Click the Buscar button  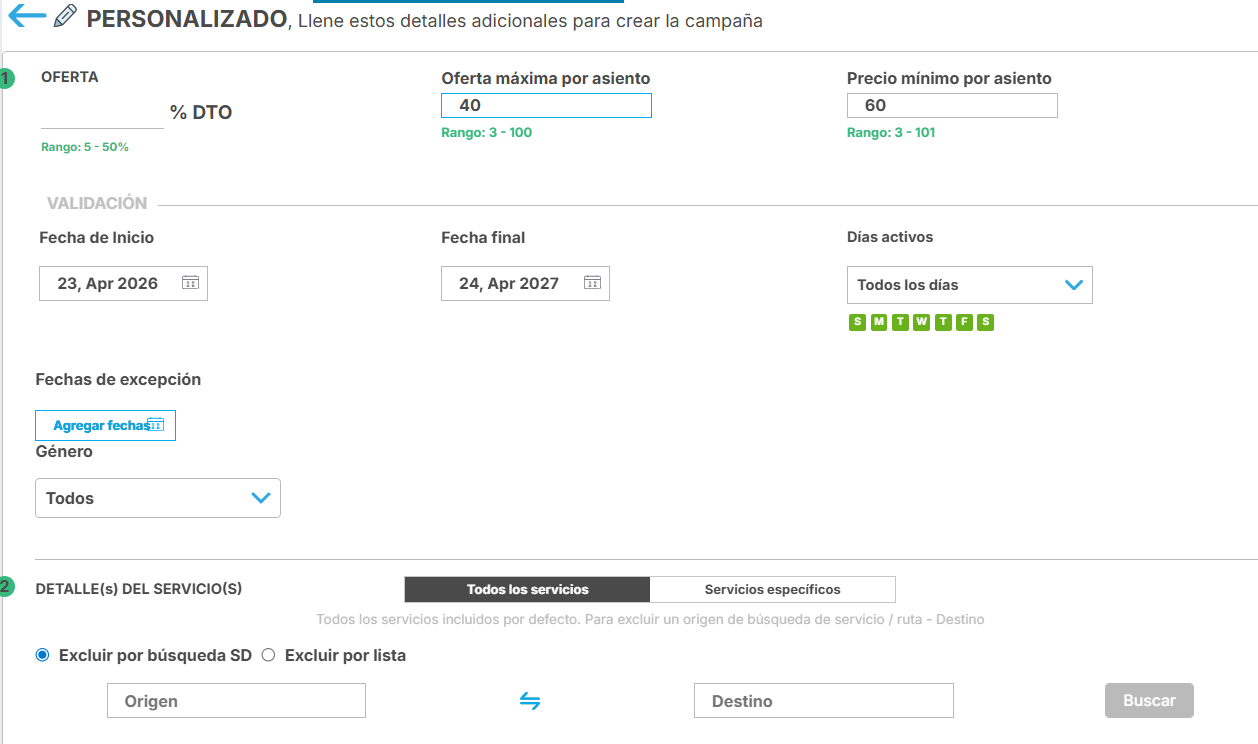click(1148, 700)
